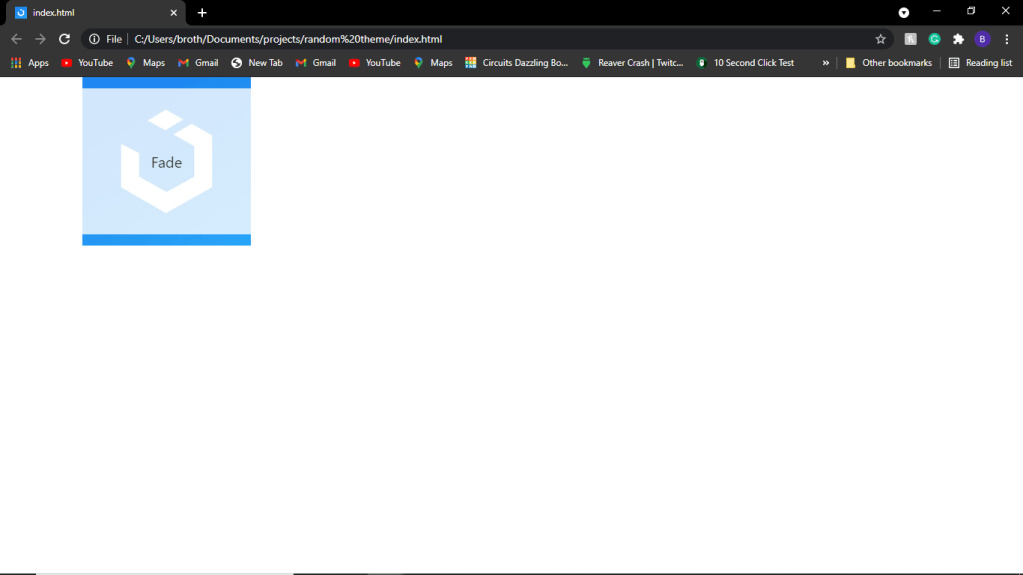Bookmark this page with the star icon
The width and height of the screenshot is (1023, 575).
pyautogui.click(x=880, y=39)
